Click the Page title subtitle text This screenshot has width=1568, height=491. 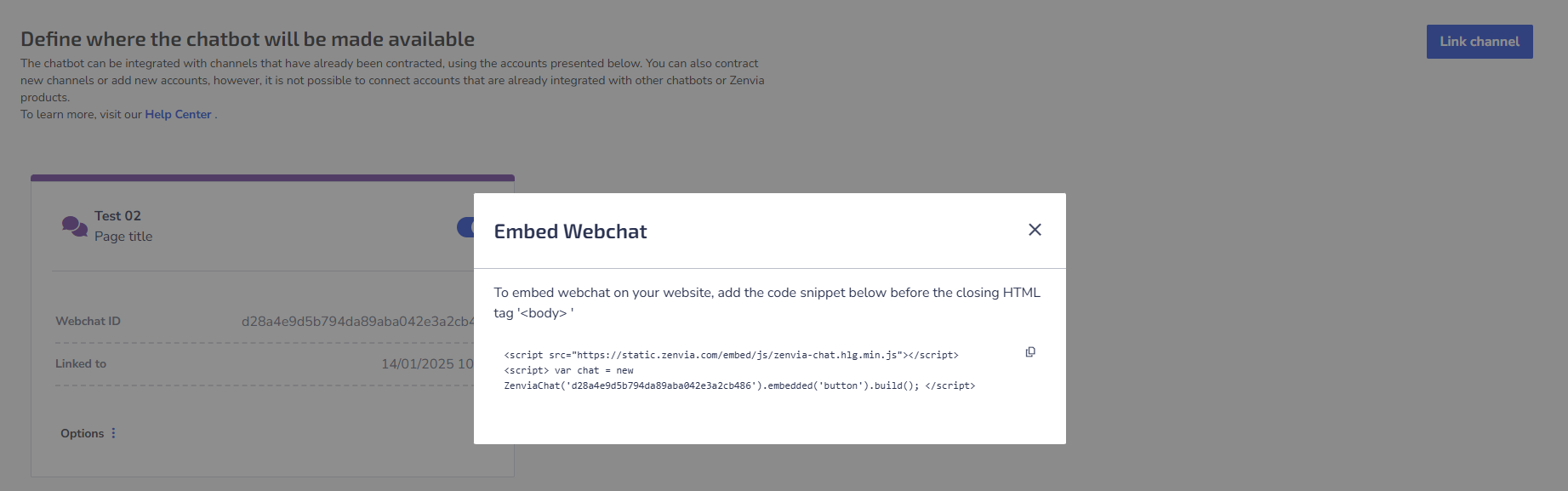[123, 237]
